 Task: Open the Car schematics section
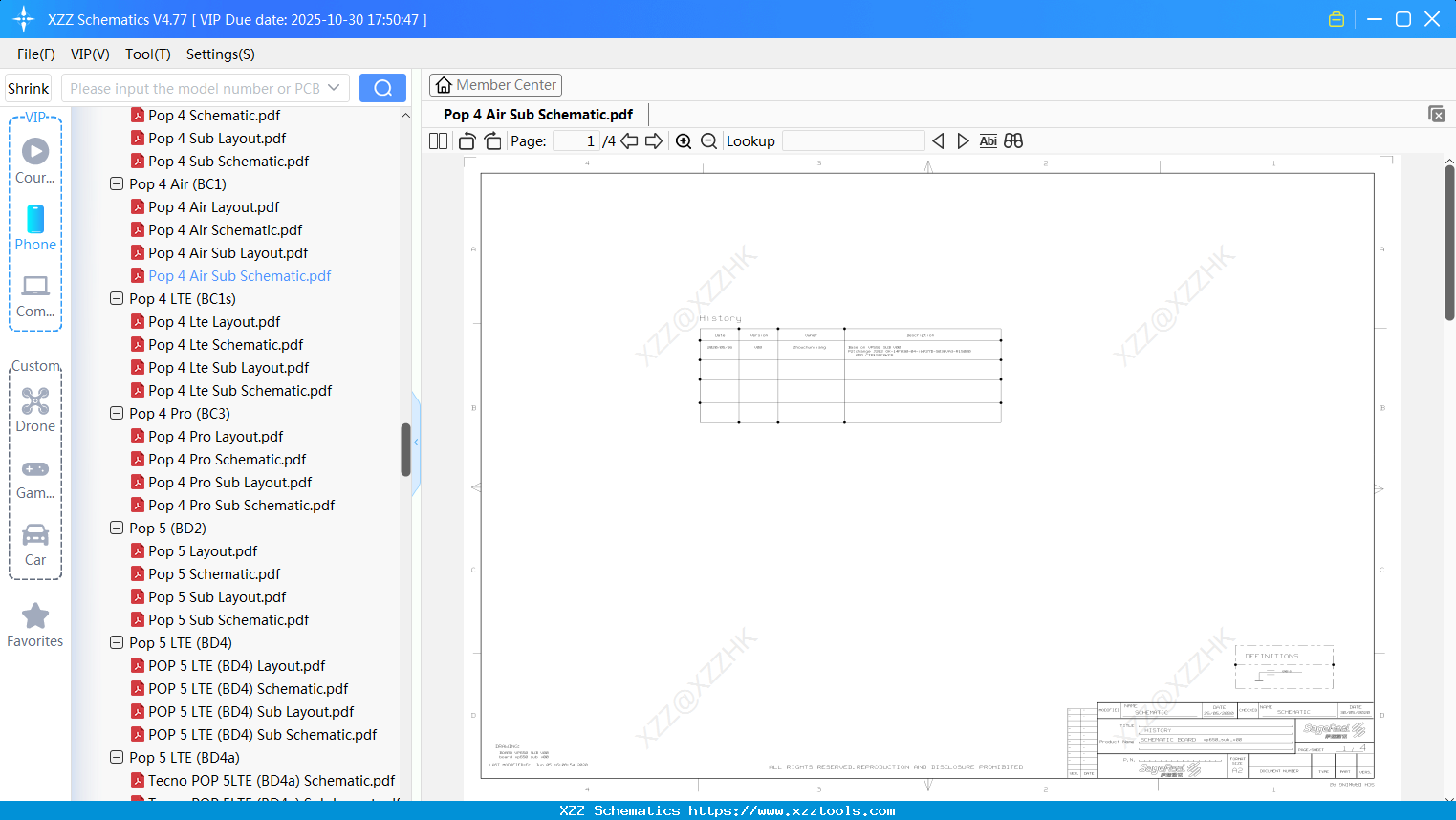click(x=35, y=545)
